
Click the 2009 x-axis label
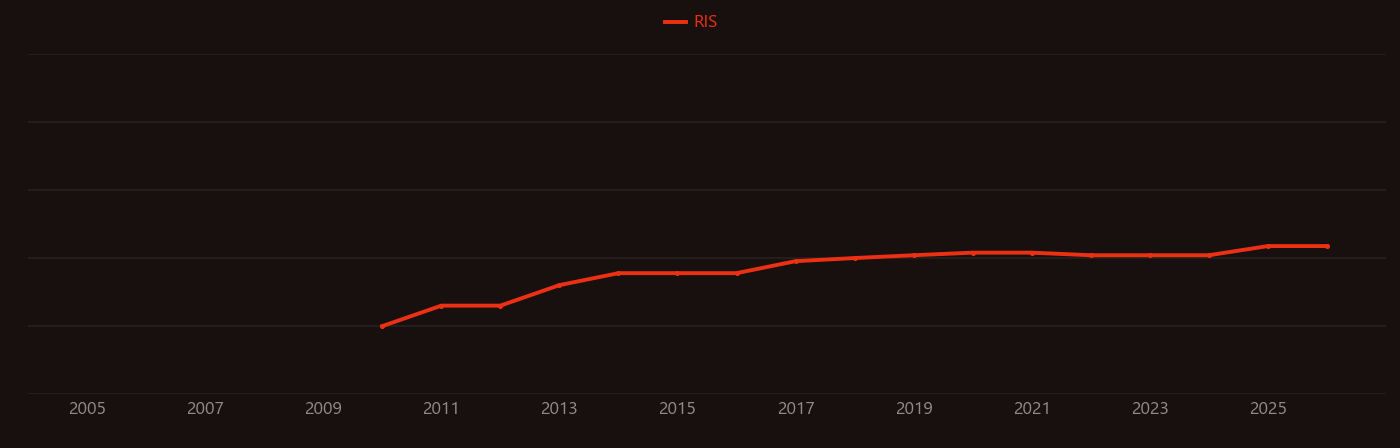point(323,409)
